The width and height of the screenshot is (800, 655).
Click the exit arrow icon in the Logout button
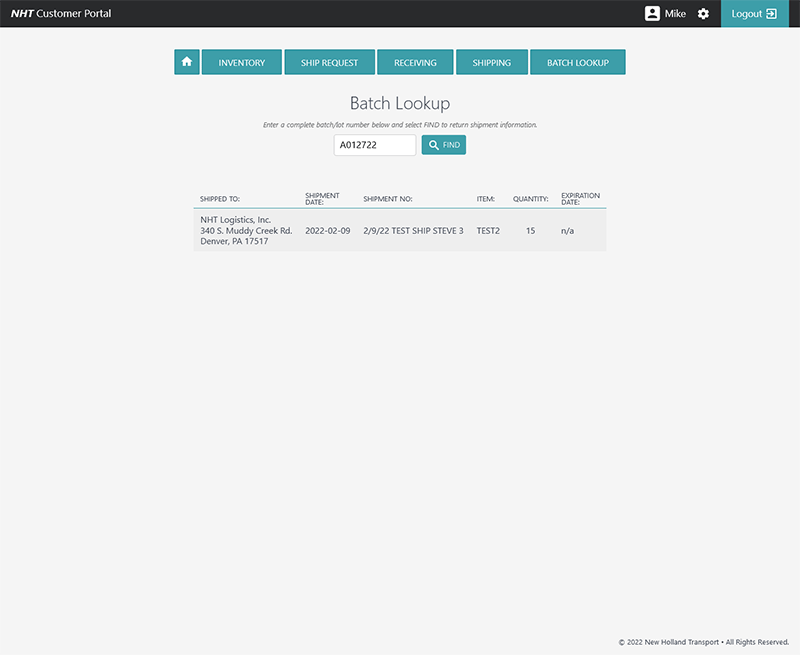[771, 14]
